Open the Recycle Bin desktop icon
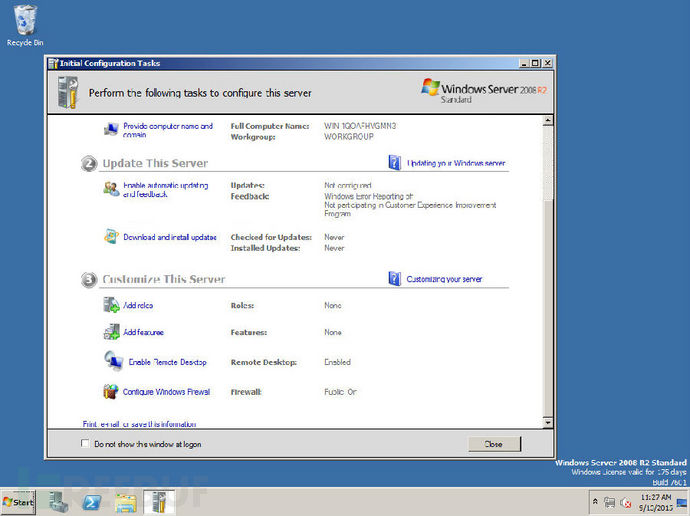Viewport: 690px width, 516px height. pos(25,25)
